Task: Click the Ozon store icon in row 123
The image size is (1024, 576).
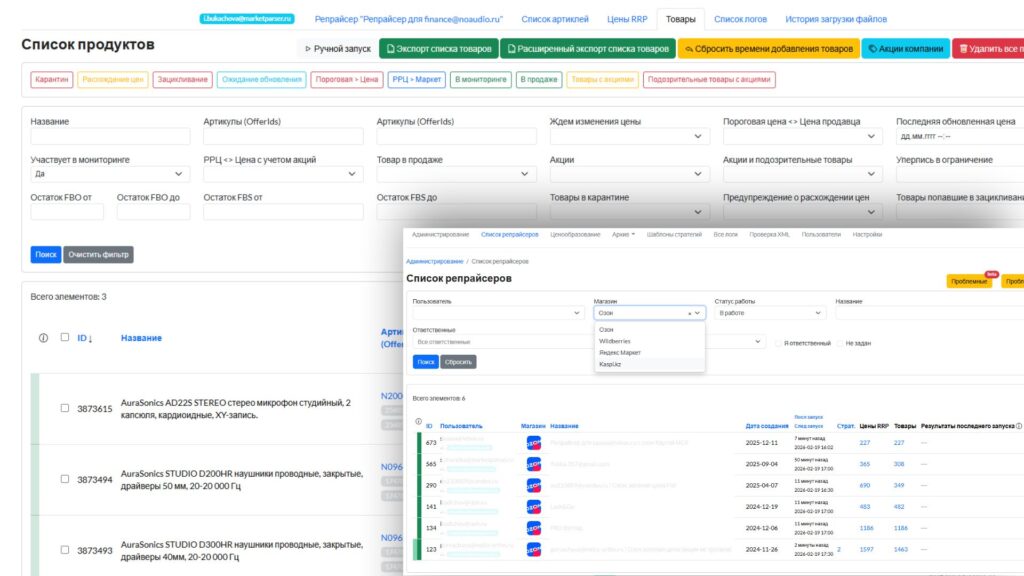Action: (x=533, y=550)
